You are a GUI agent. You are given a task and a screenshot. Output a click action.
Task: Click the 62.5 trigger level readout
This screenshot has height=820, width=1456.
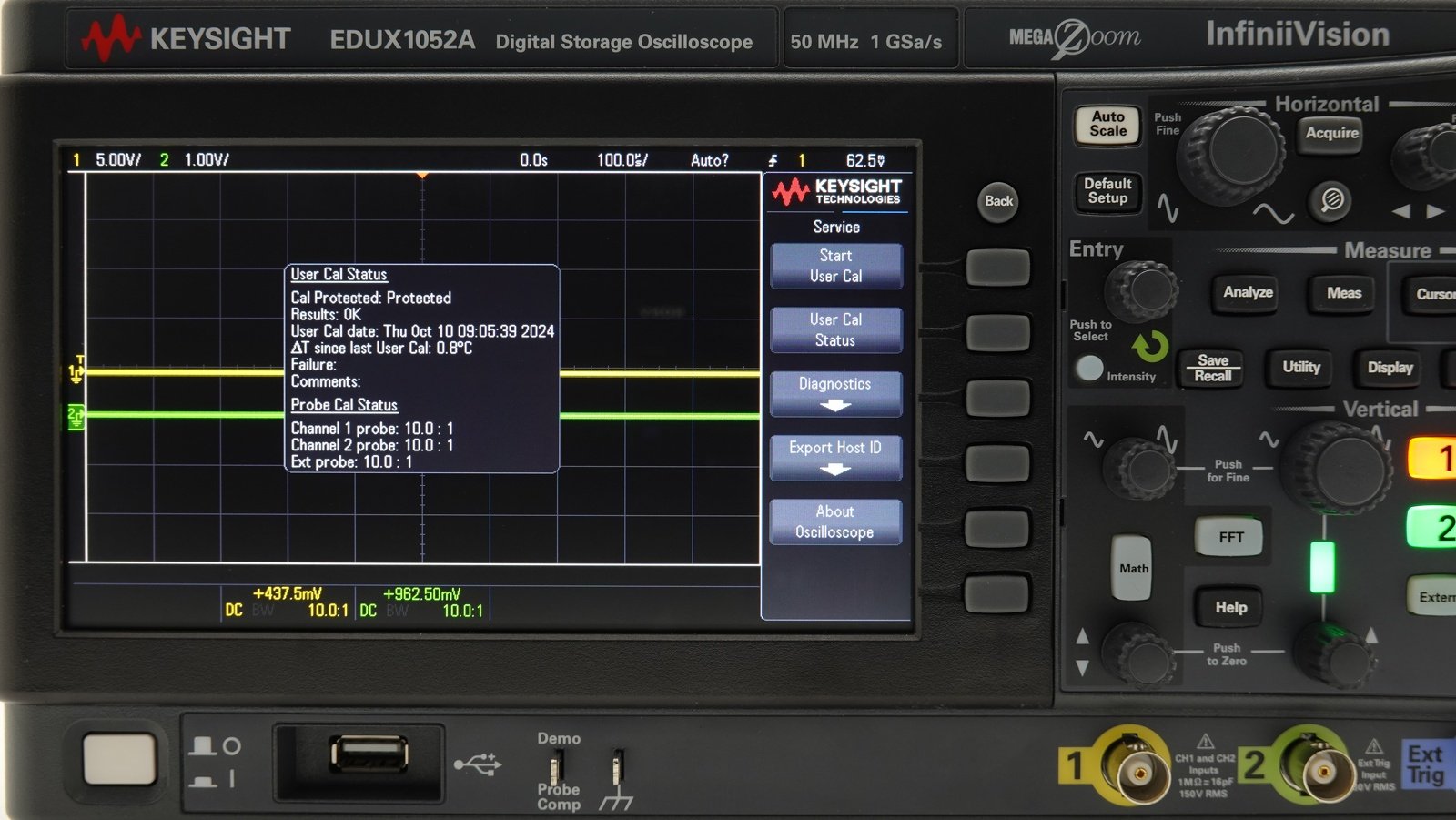pyautogui.click(x=864, y=160)
